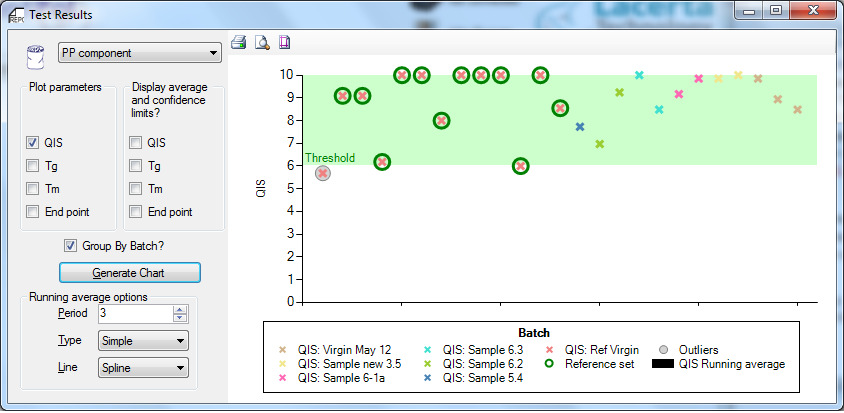Click the Print chart icon
844x413 pixels.
pos(239,42)
